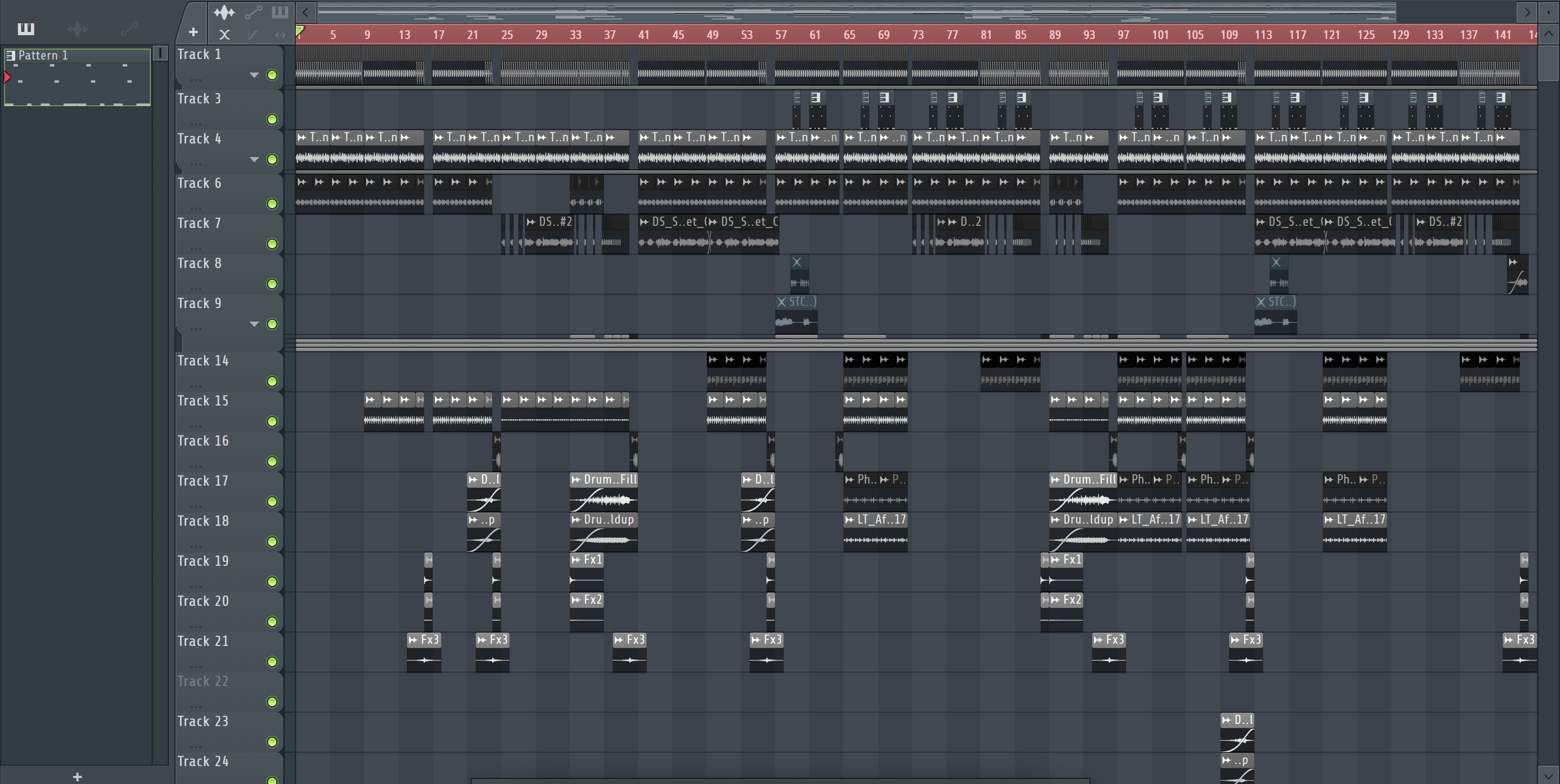Viewport: 1560px width, 784px height.
Task: Click the X icon below the waveform icon
Action: coord(224,35)
